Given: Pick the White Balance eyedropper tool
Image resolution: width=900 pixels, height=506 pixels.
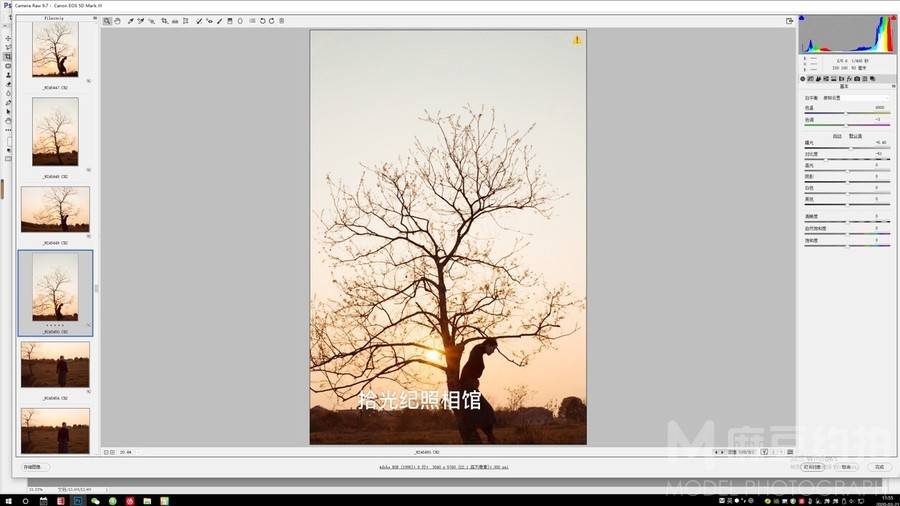Looking at the screenshot, I should coord(130,20).
